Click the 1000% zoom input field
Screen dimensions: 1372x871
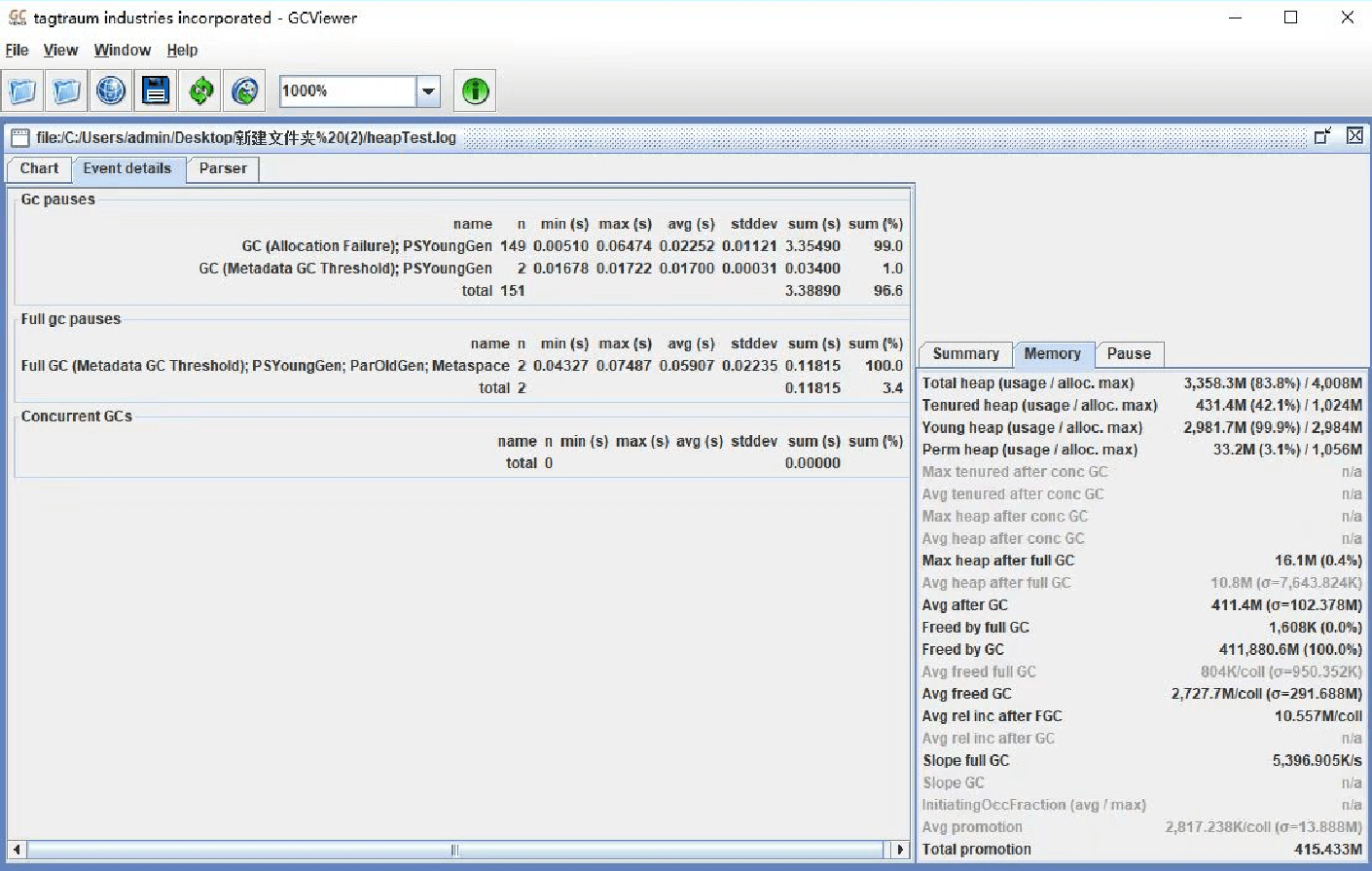(x=348, y=91)
